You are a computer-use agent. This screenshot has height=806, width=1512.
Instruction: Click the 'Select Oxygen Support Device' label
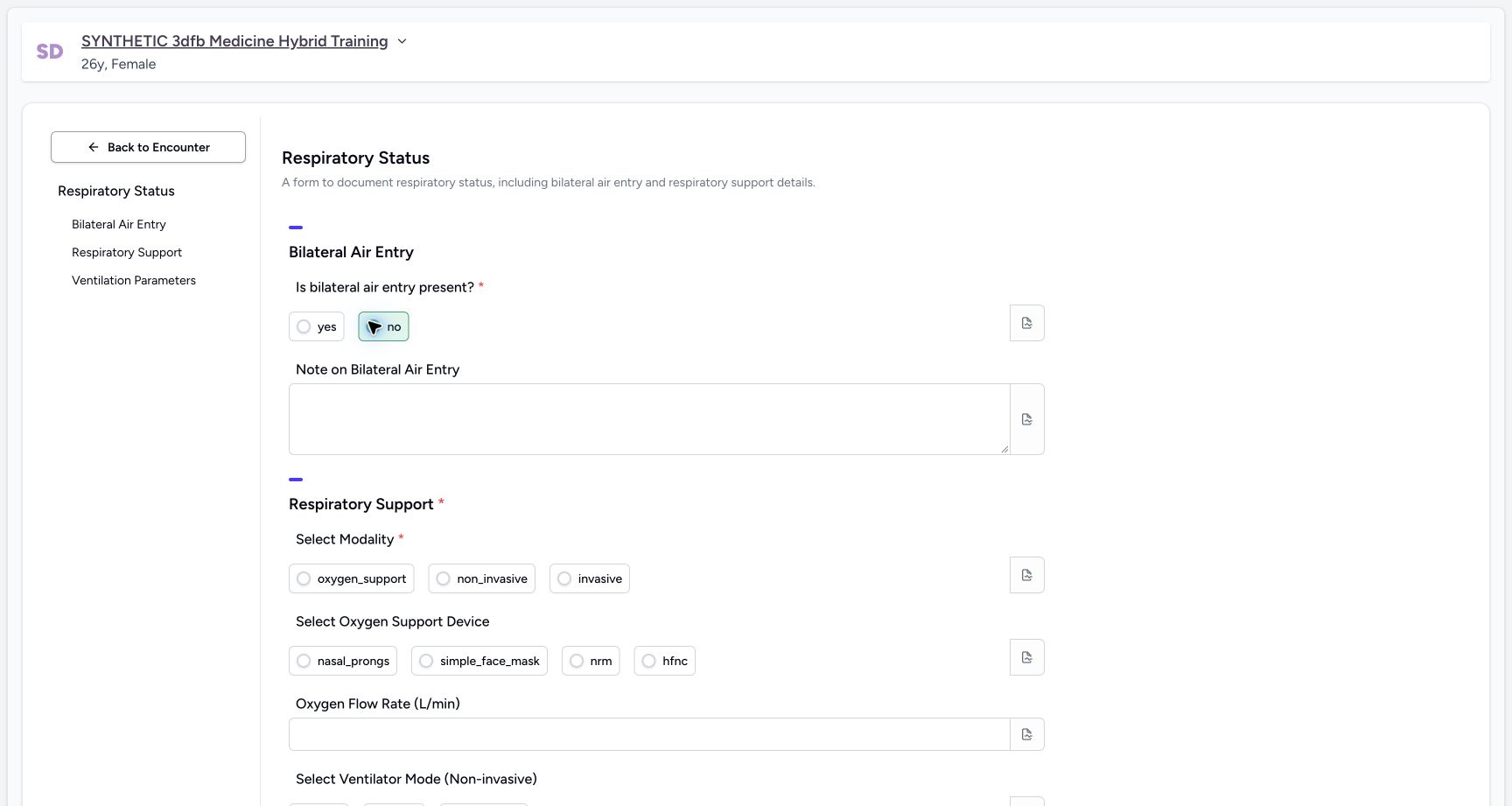393,621
